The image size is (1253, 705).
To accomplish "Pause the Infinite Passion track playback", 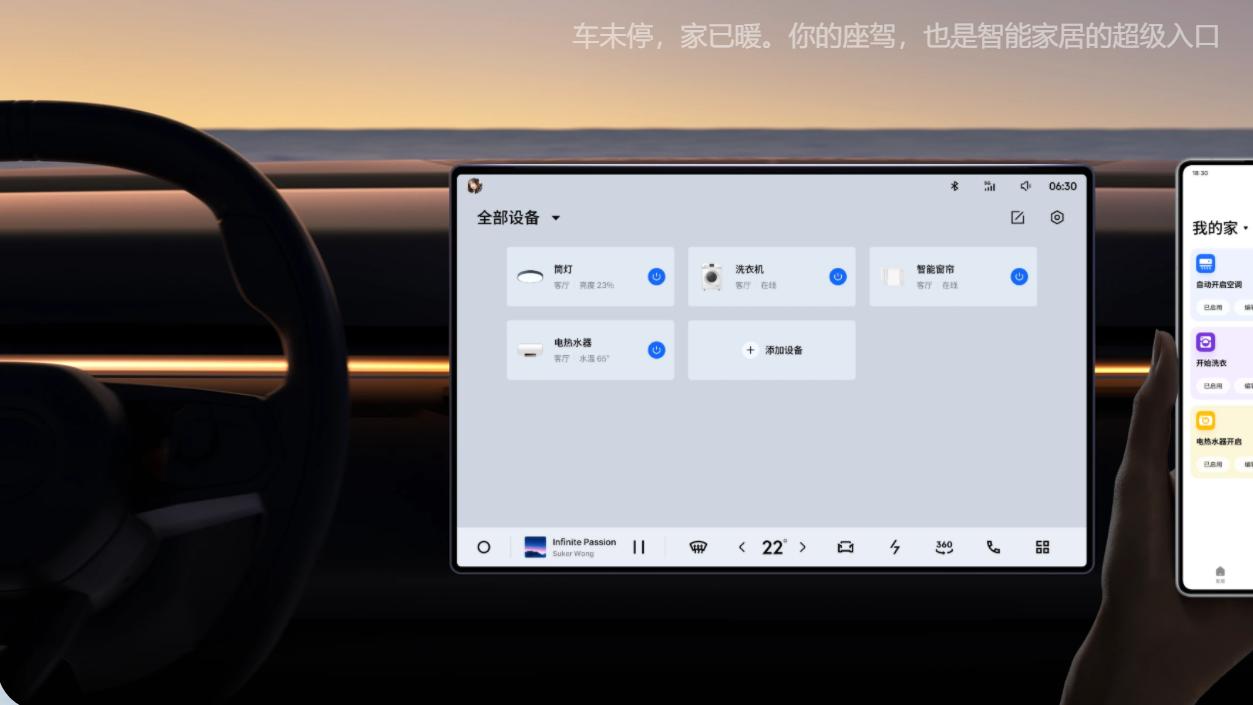I will (639, 547).
